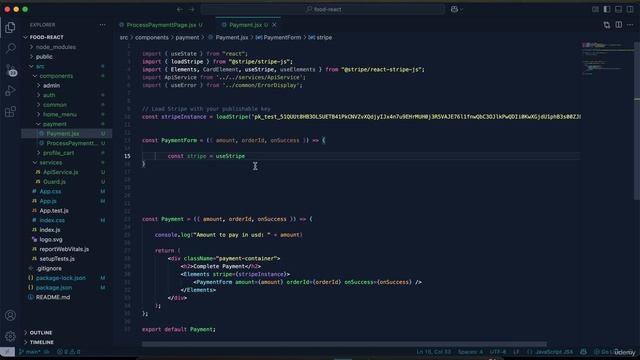This screenshot has width=640, height=360.
Task: Open App.js in the explorer
Action: coord(48,201)
